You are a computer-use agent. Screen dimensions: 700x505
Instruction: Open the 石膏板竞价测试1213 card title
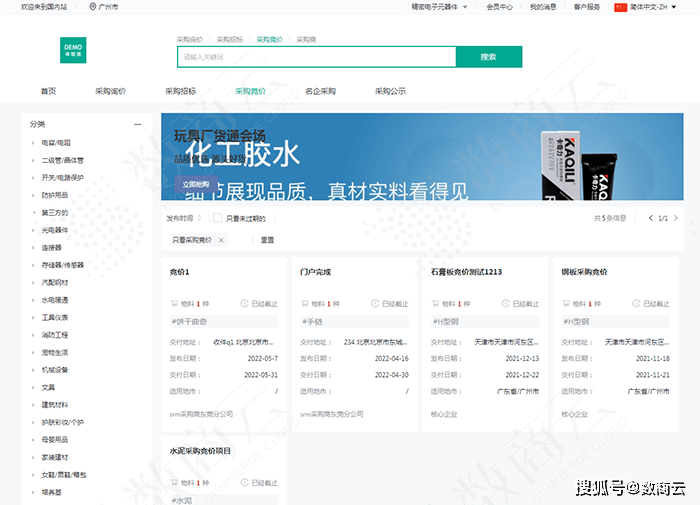(466, 272)
